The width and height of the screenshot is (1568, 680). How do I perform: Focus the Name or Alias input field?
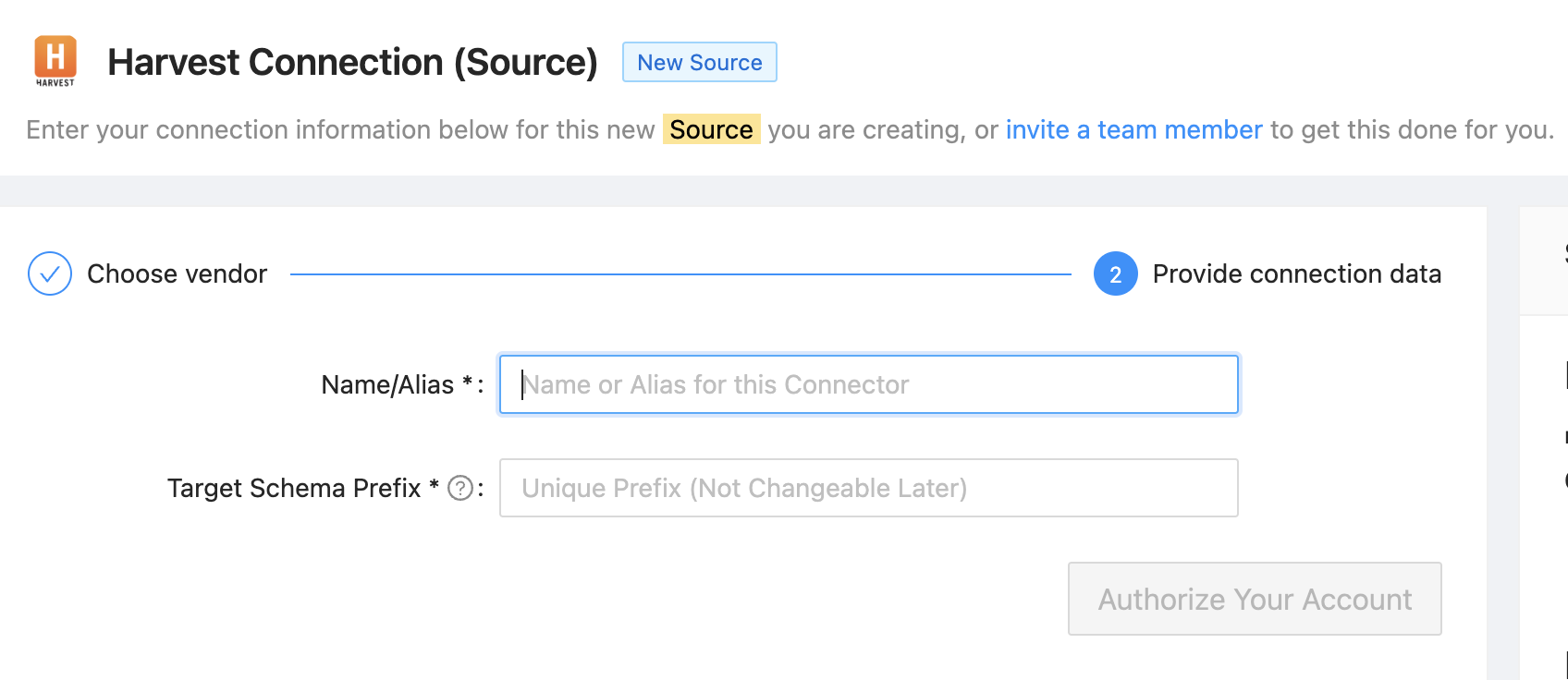(868, 384)
